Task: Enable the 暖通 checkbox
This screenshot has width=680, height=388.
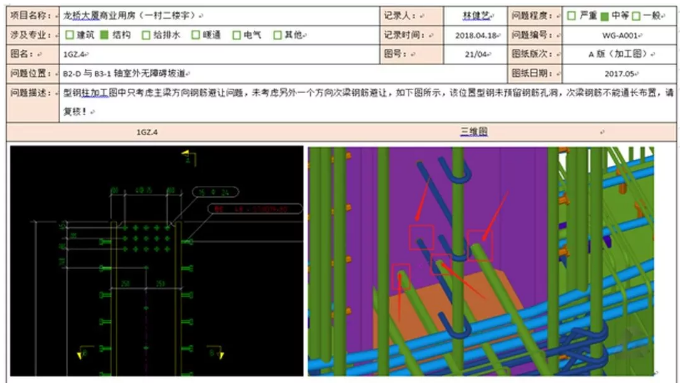Action: click(196, 35)
